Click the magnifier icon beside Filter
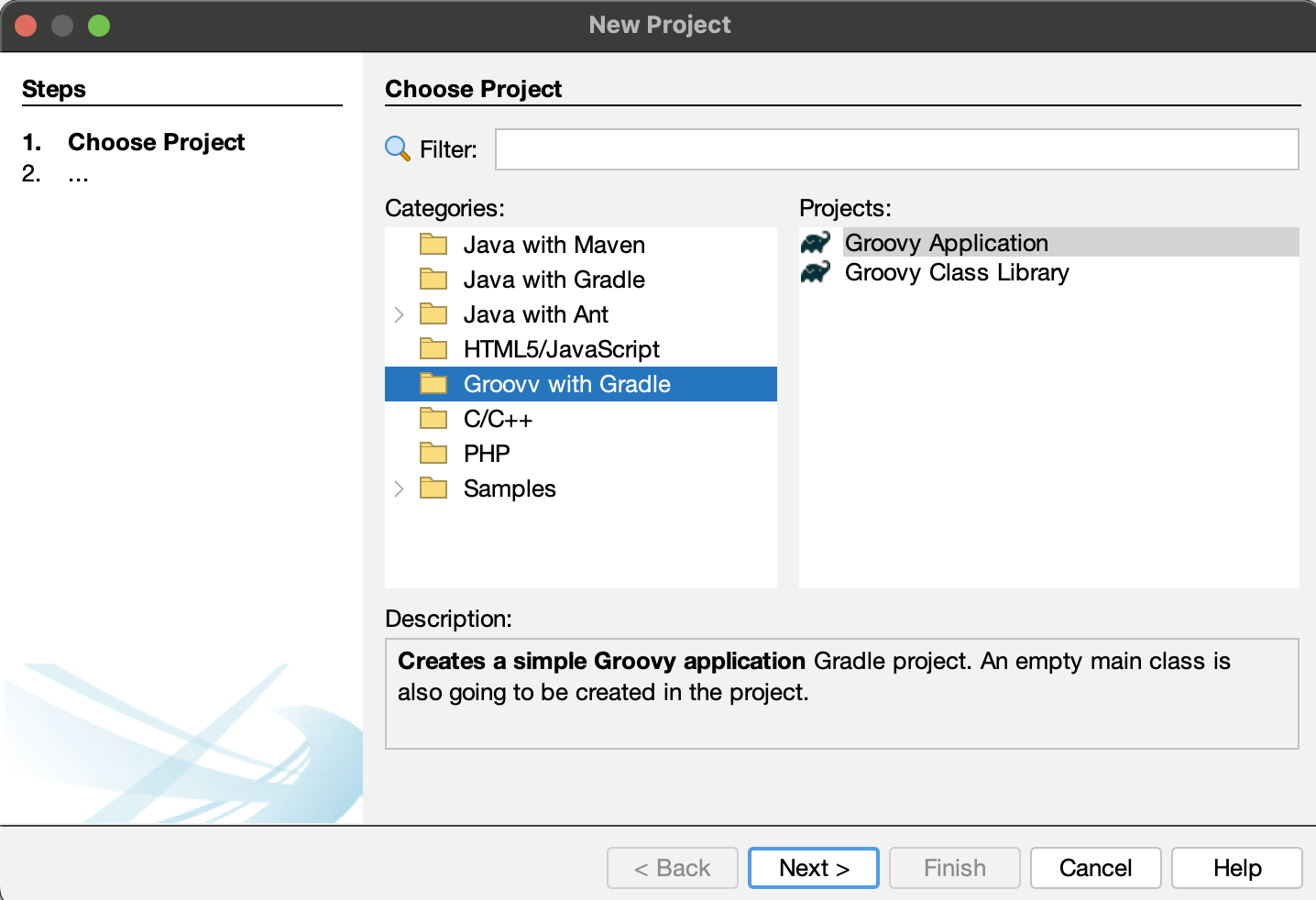Image resolution: width=1316 pixels, height=900 pixels. 397,148
